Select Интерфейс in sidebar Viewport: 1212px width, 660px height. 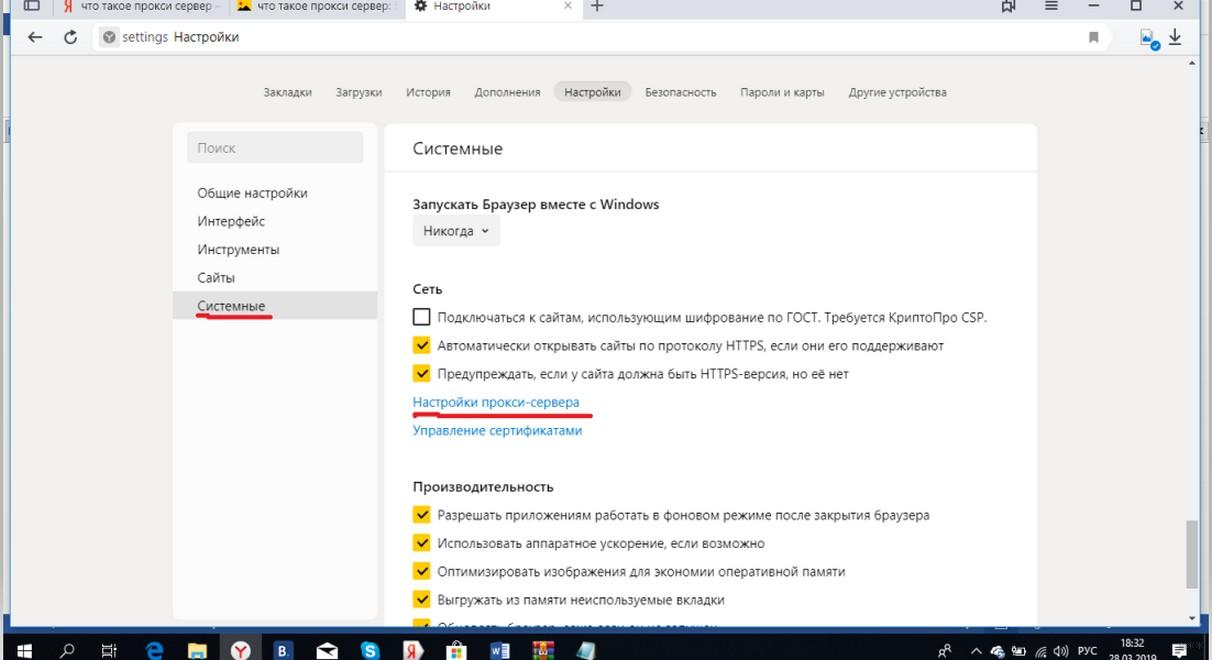point(231,221)
